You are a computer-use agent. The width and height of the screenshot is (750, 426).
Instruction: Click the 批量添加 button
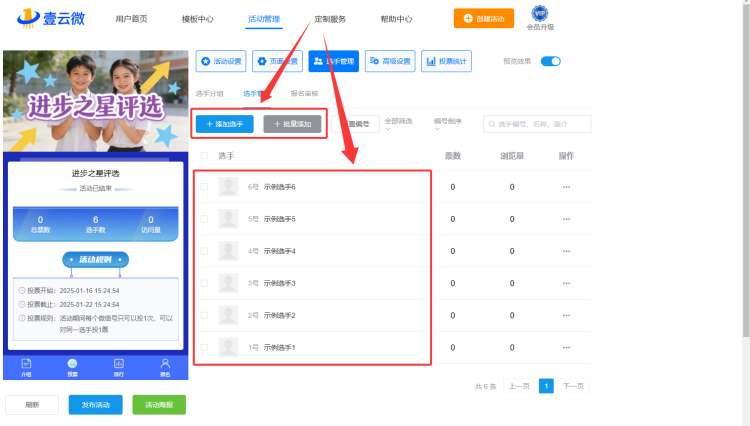292,124
